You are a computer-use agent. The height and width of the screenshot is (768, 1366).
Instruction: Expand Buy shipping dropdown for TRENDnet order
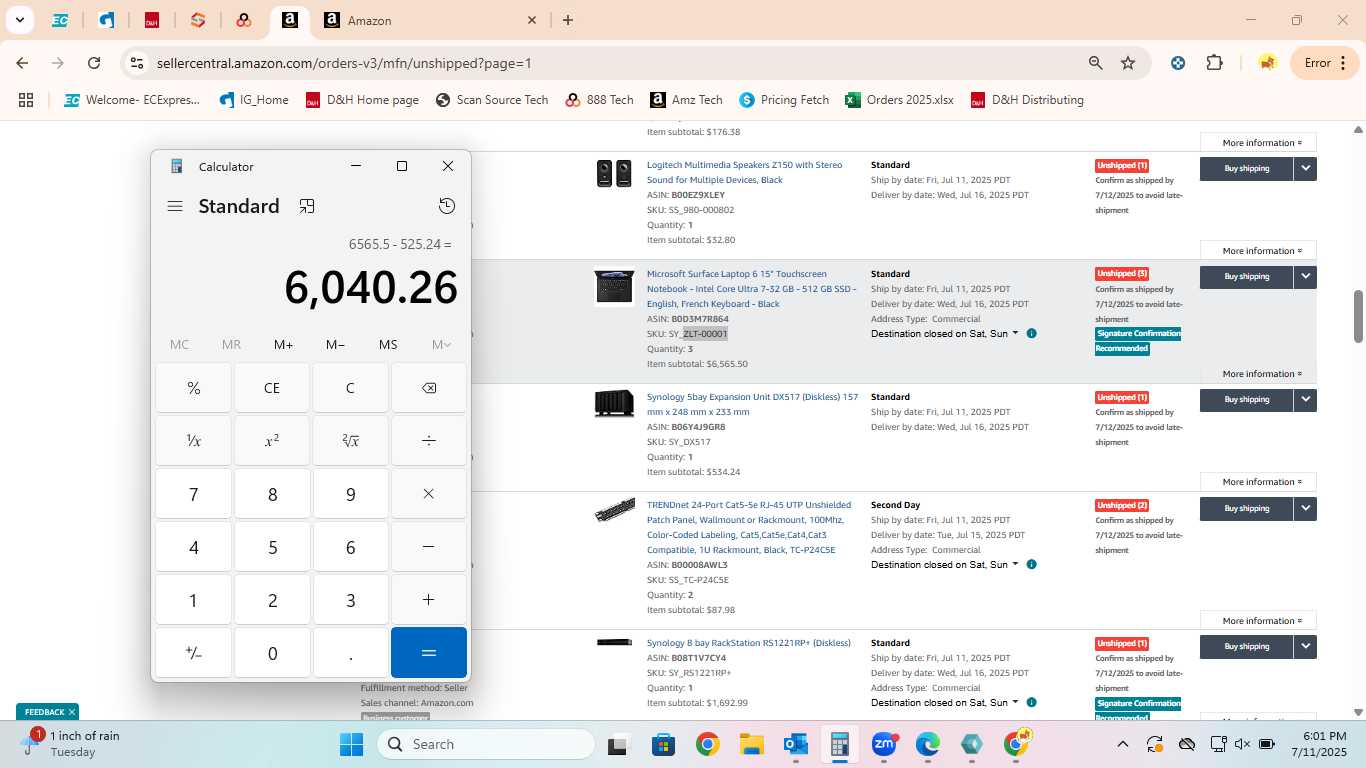pyautogui.click(x=1305, y=508)
